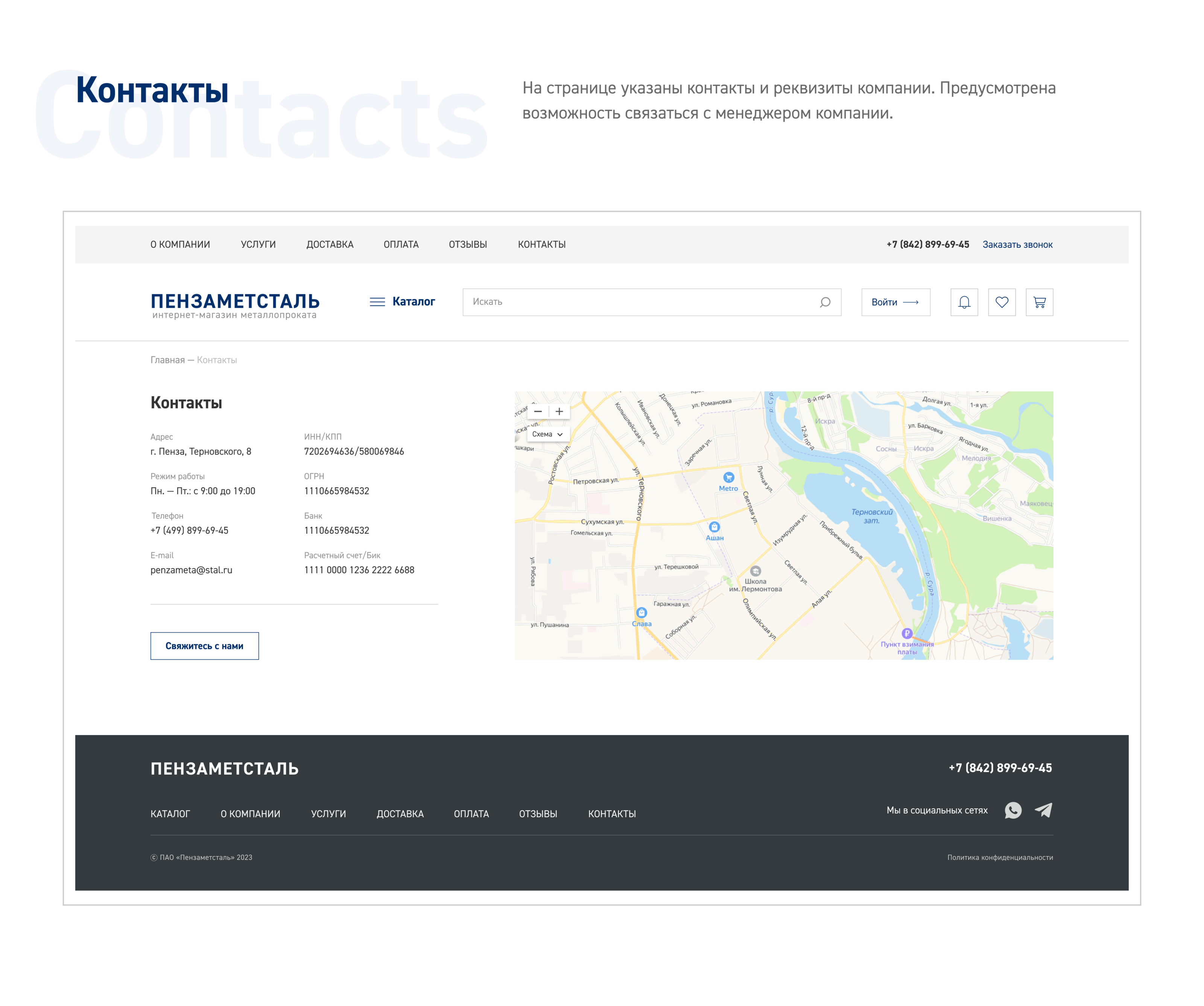Click the notifications bell icon

[x=964, y=302]
